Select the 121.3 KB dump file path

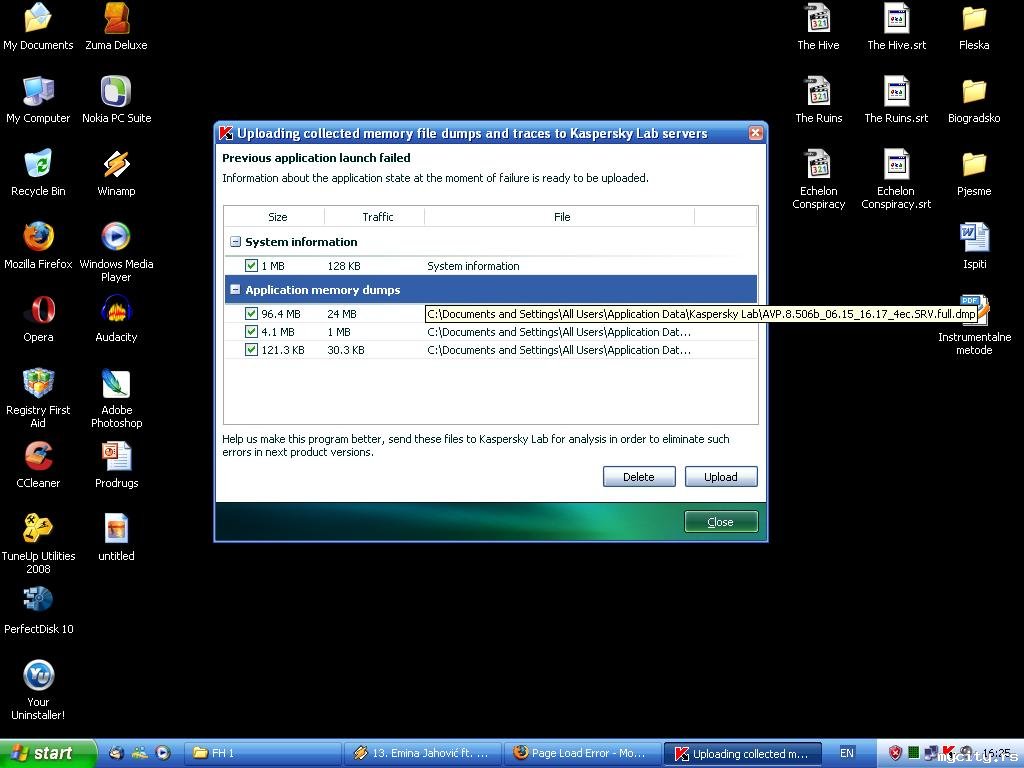click(x=558, y=350)
